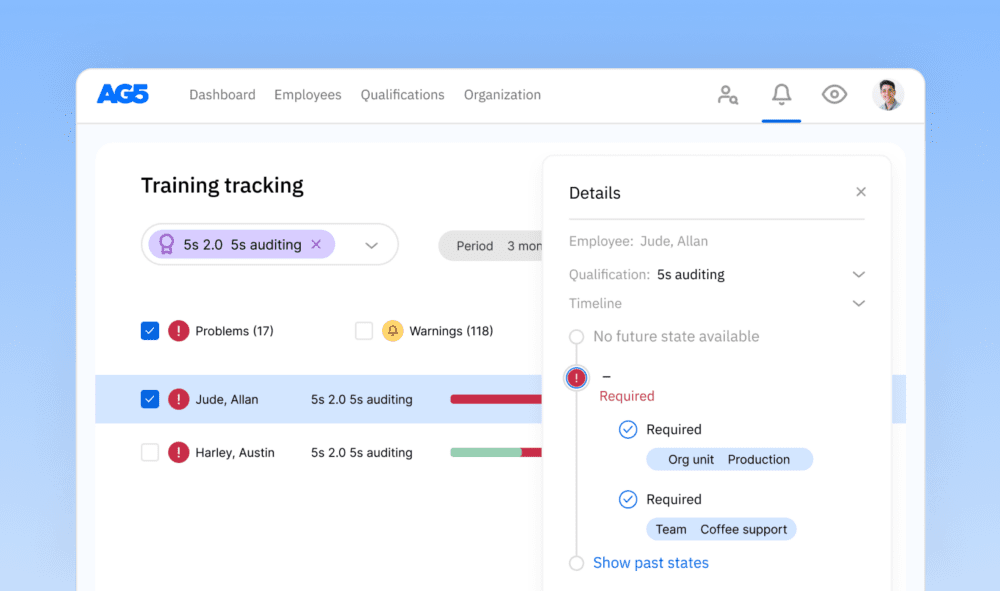
Task: Open the Qualifications menu item
Action: tap(402, 94)
